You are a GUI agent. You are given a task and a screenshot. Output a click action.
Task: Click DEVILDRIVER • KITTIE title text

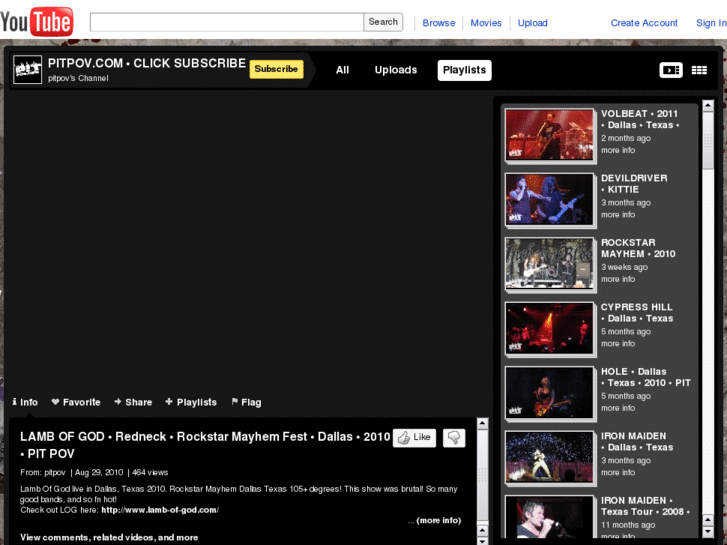634,184
